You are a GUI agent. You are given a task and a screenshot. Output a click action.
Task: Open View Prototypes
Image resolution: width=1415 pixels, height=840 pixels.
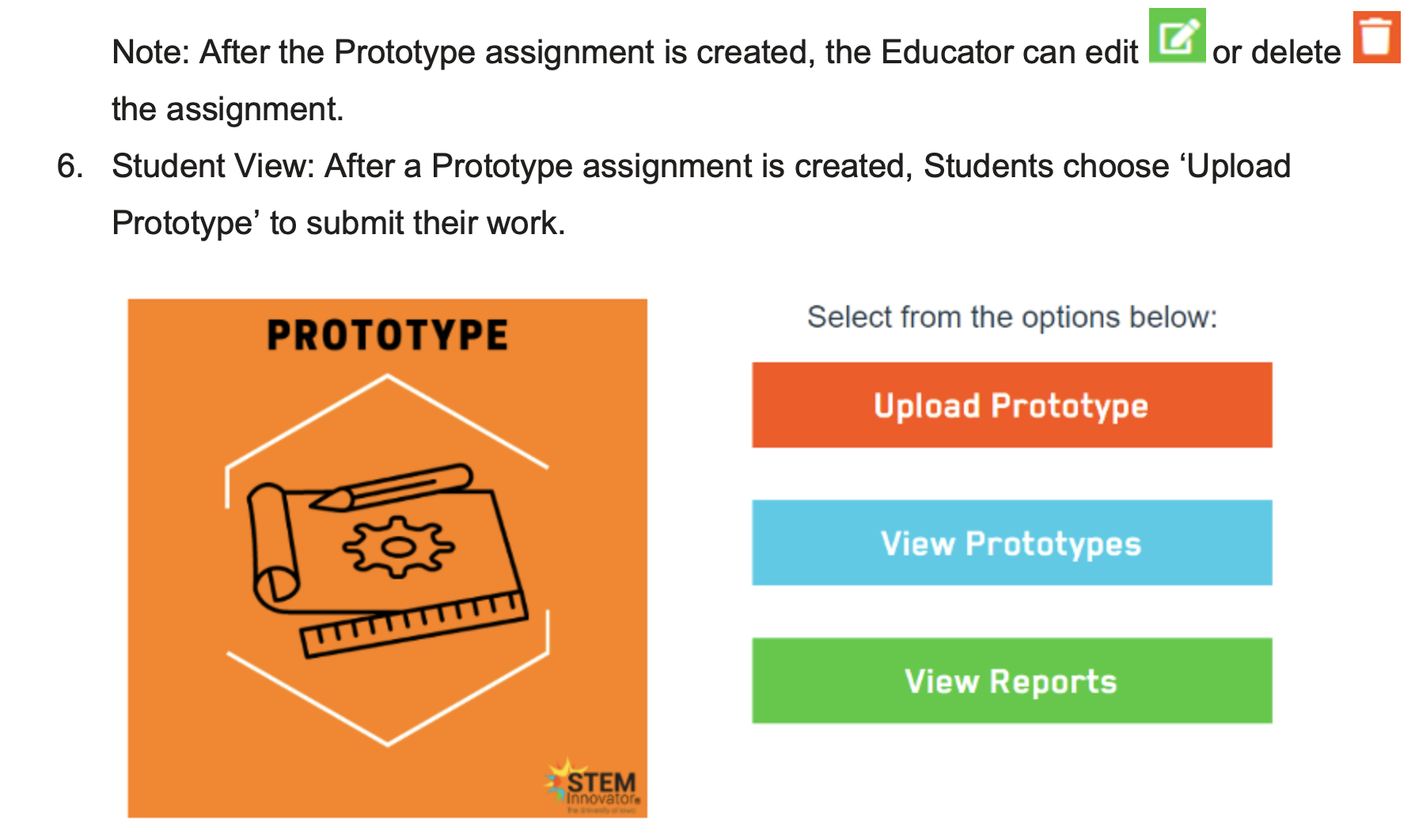tap(1011, 543)
